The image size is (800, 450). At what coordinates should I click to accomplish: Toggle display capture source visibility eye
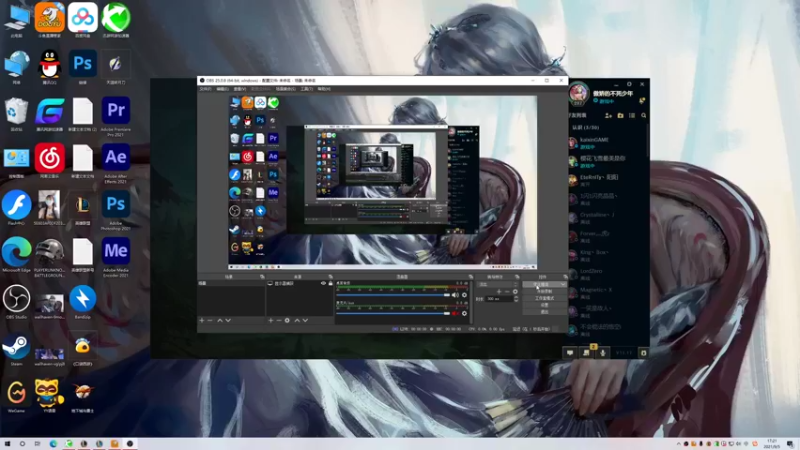(x=323, y=283)
